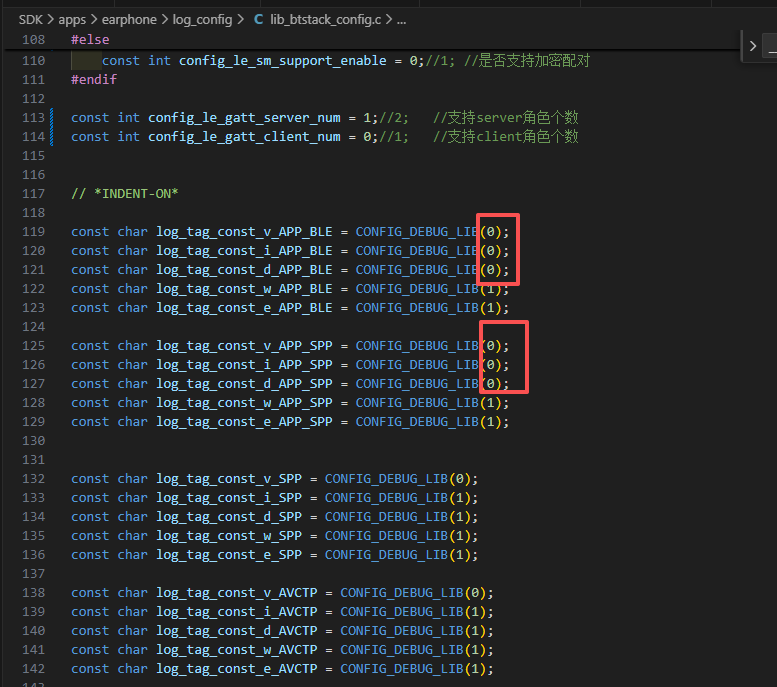Click the SDK breadcrumb segment
Screen dimensions: 777x687
30,20
